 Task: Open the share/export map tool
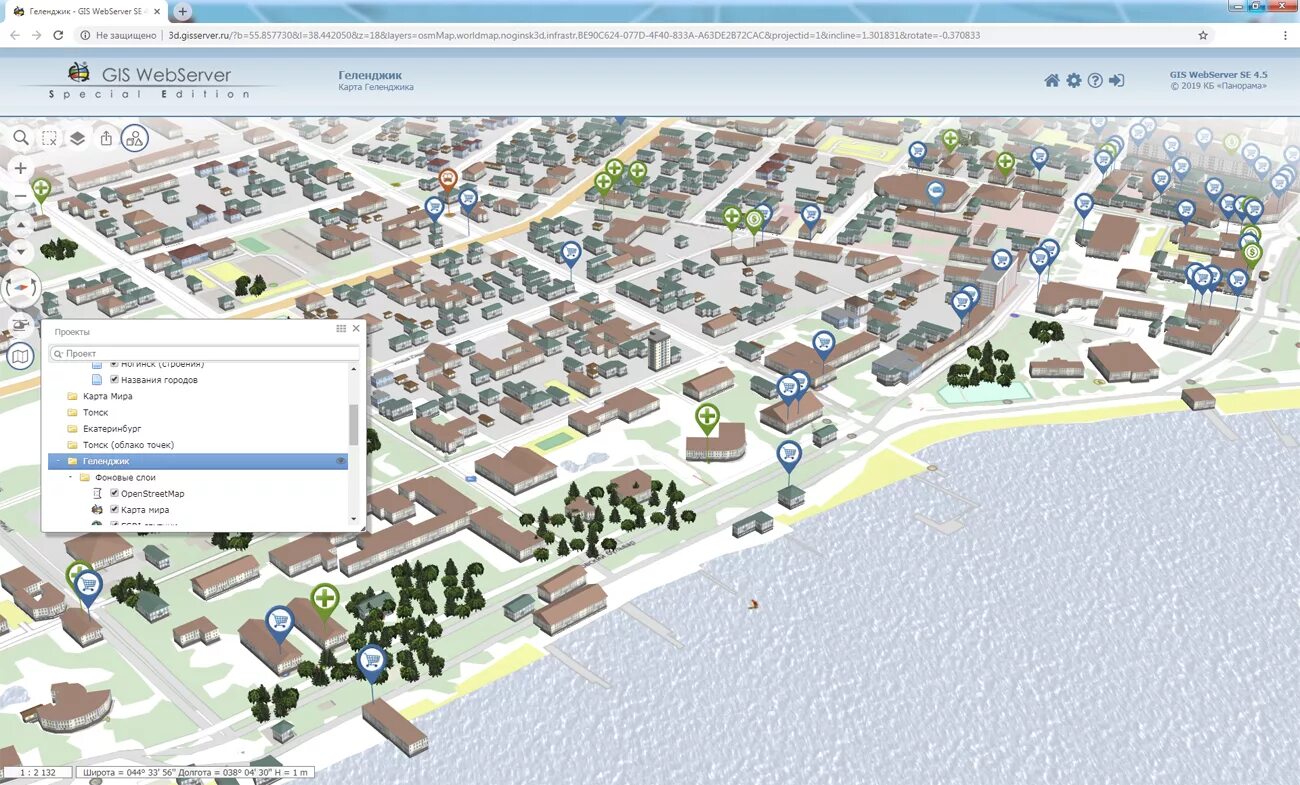[x=107, y=138]
